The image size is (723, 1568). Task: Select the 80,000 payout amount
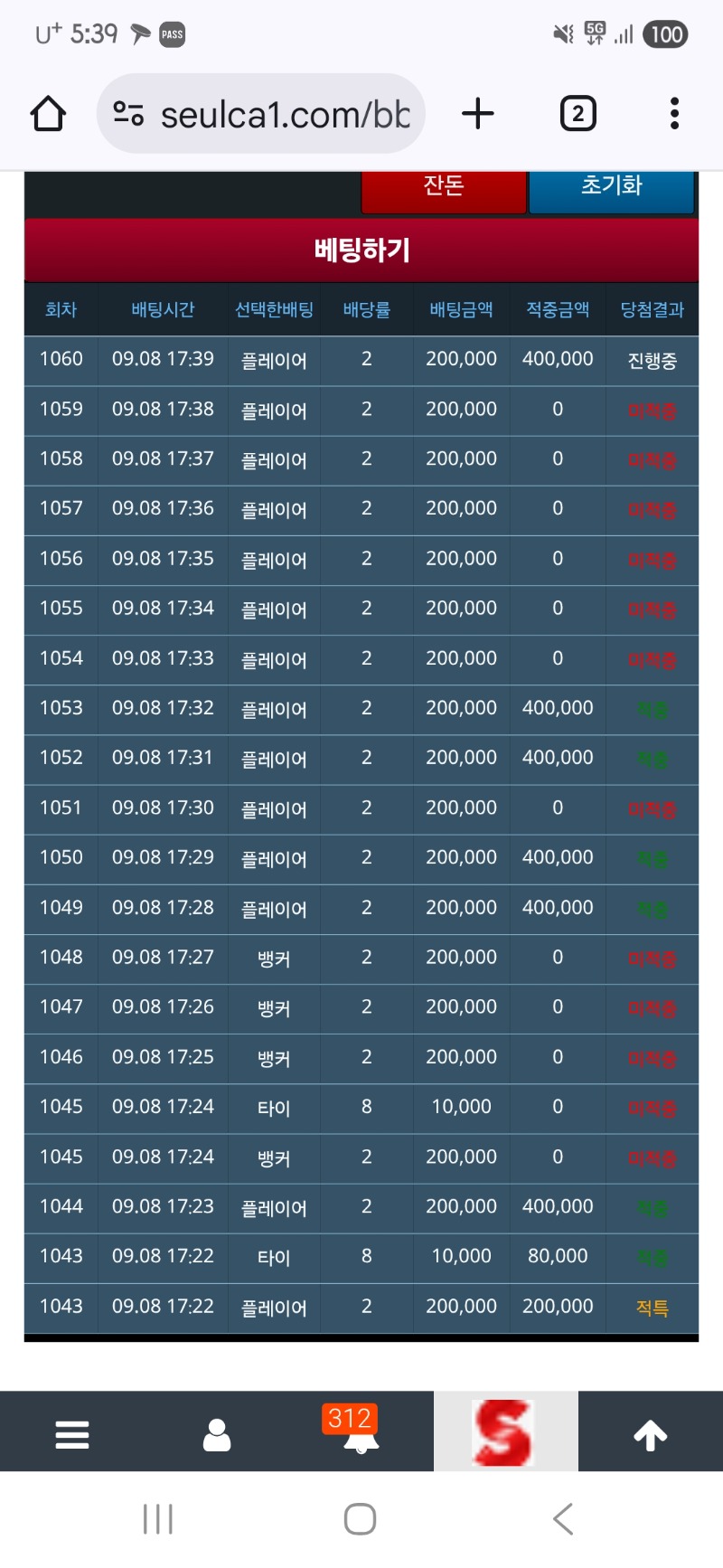tap(558, 1256)
